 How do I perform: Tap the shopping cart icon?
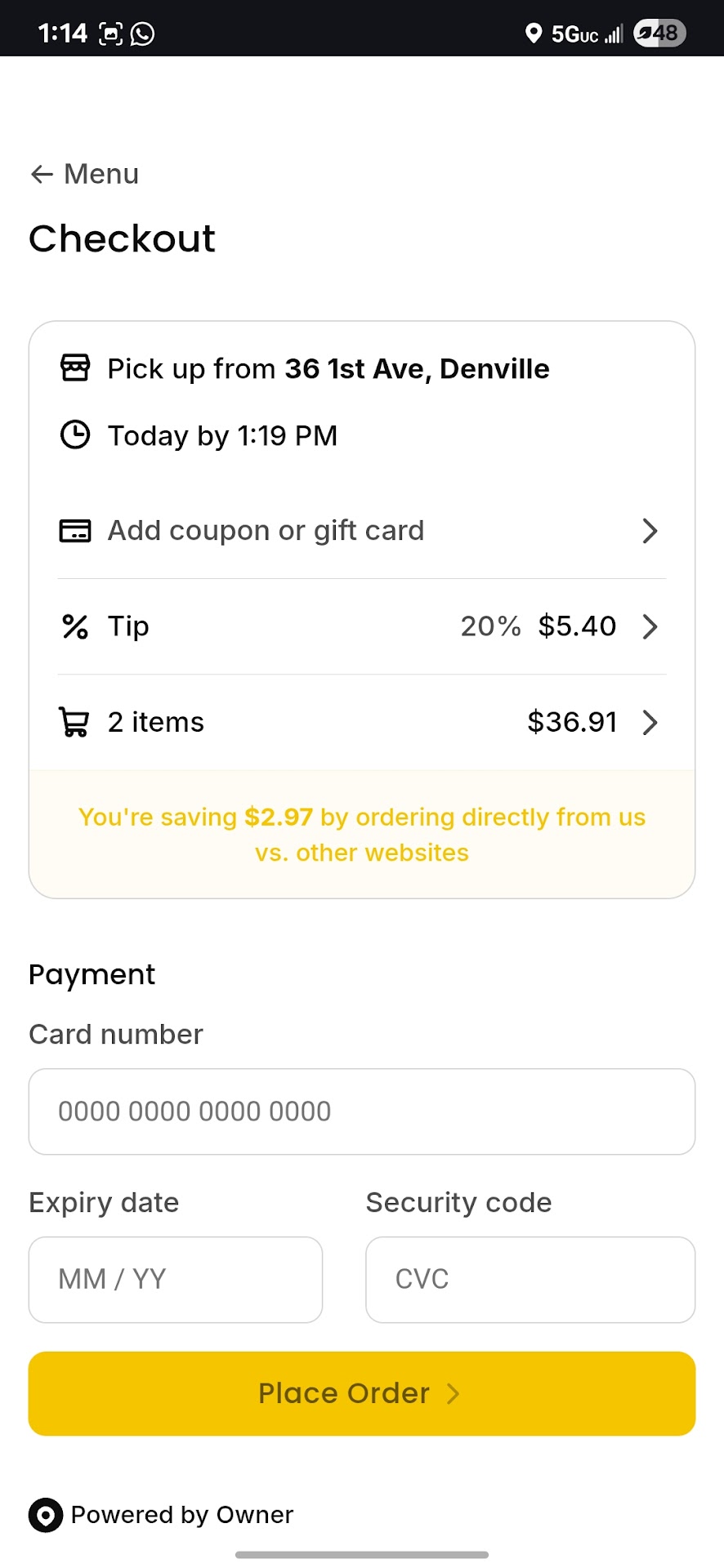click(74, 722)
